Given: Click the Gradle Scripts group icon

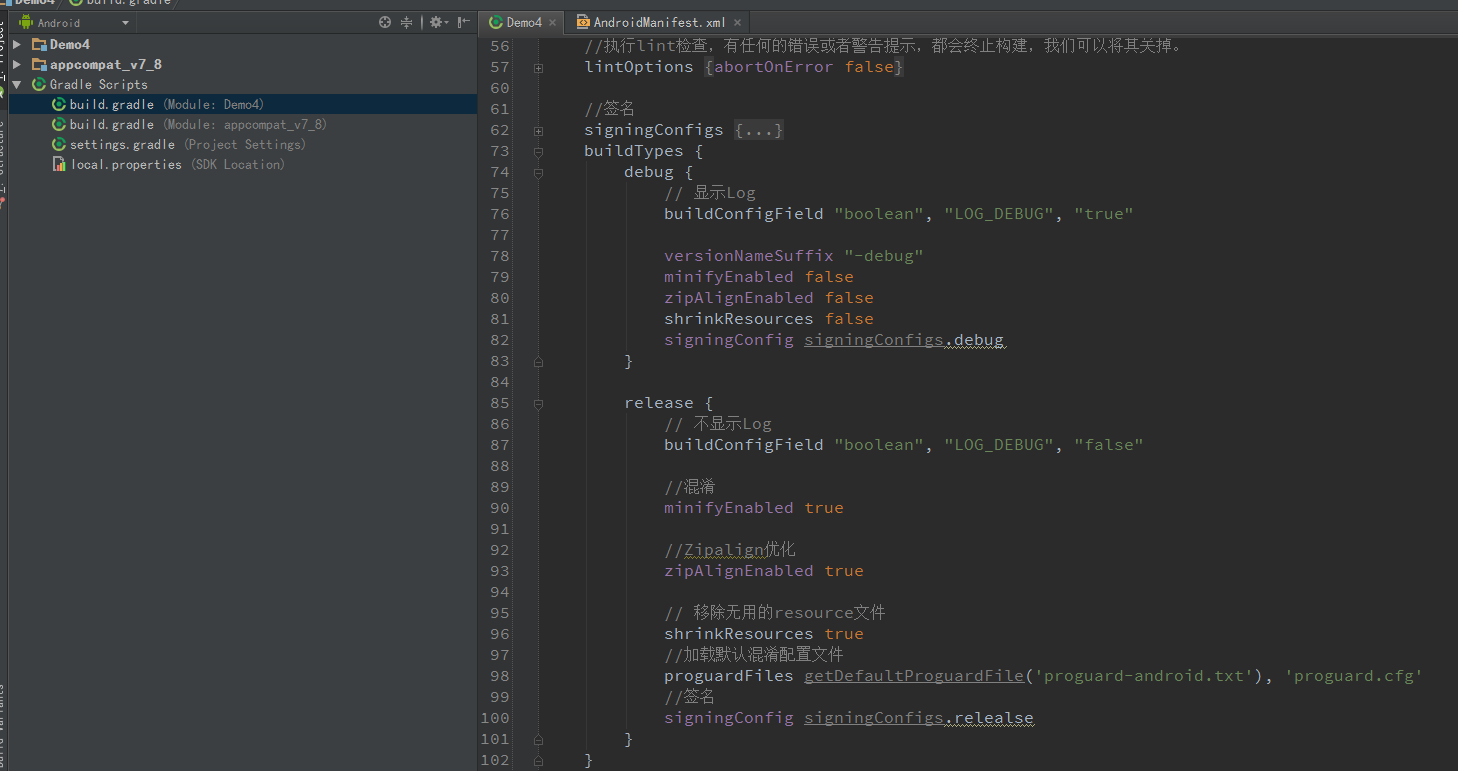Looking at the screenshot, I should pos(39,84).
